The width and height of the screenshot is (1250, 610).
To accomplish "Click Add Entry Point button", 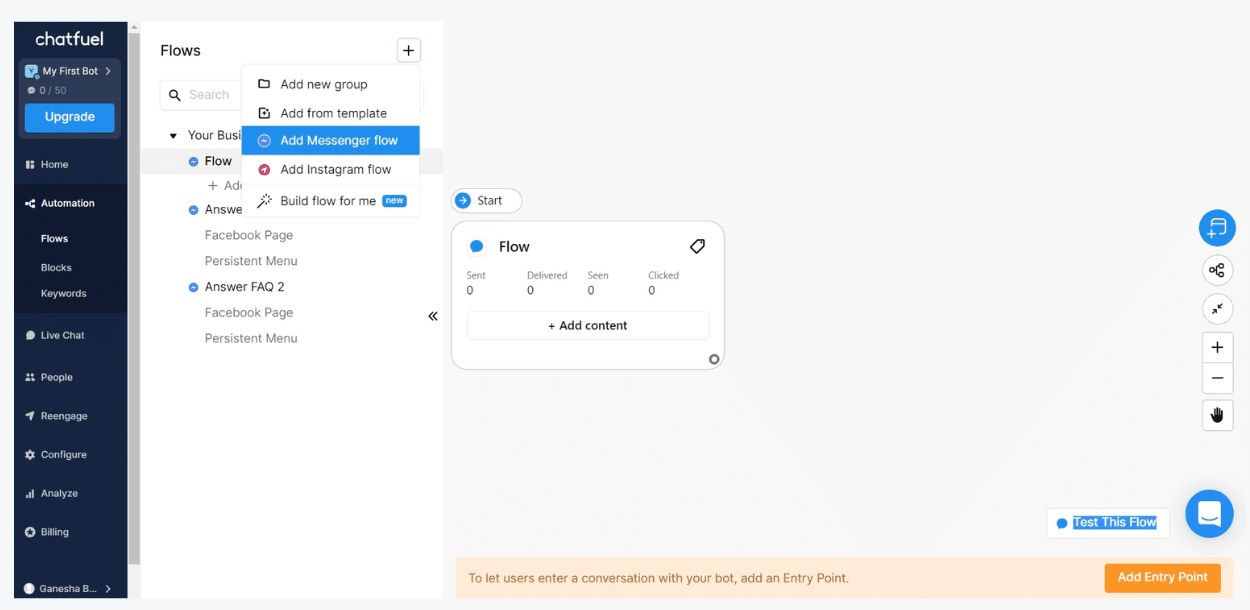I will pyautogui.click(x=1162, y=578).
